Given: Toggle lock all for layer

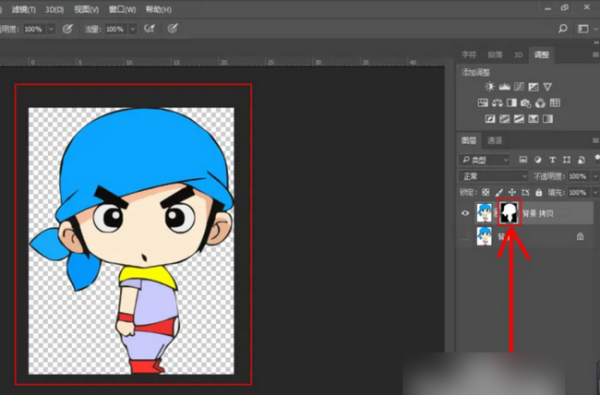Looking at the screenshot, I should [538, 192].
